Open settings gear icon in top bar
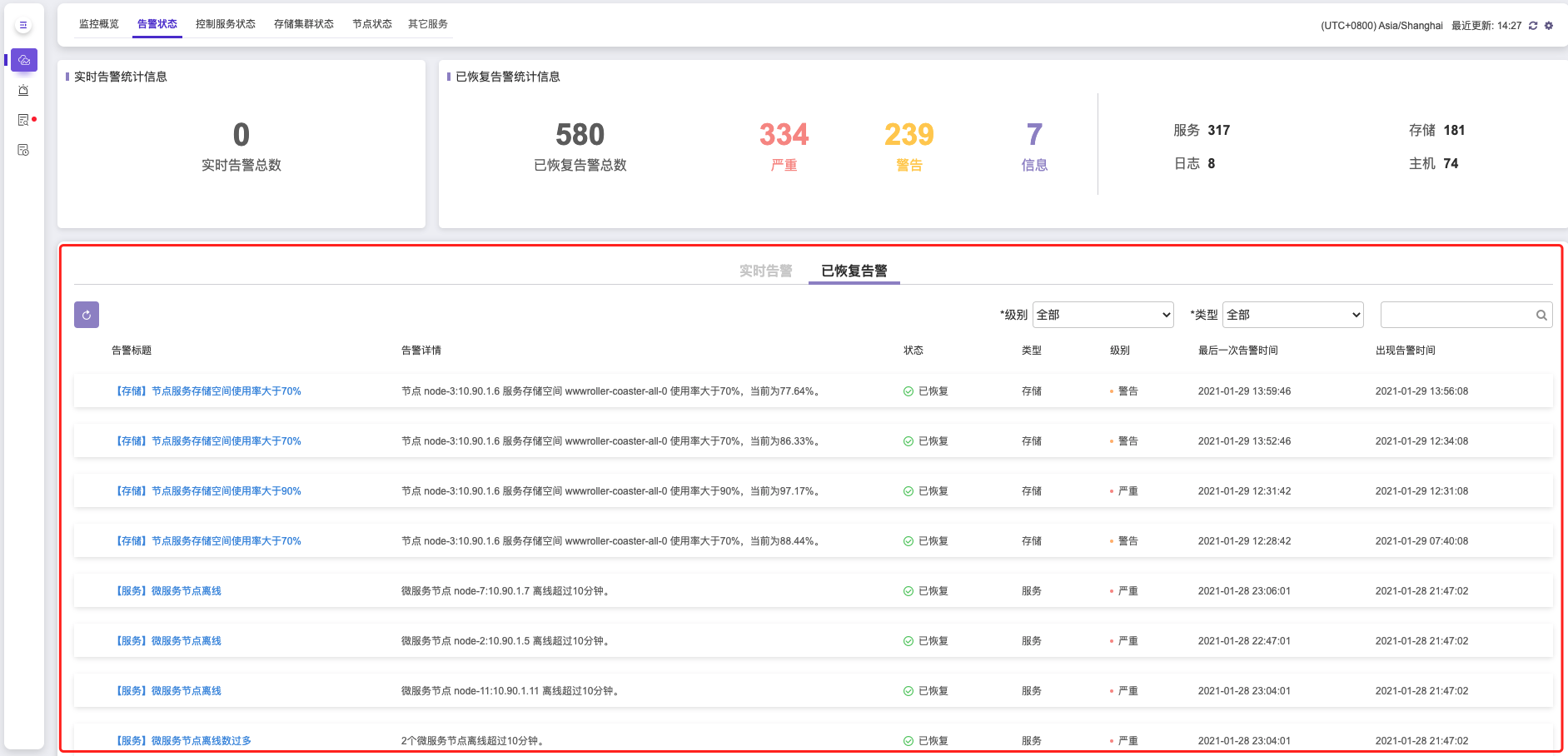The width and height of the screenshot is (1568, 756). [x=1549, y=26]
